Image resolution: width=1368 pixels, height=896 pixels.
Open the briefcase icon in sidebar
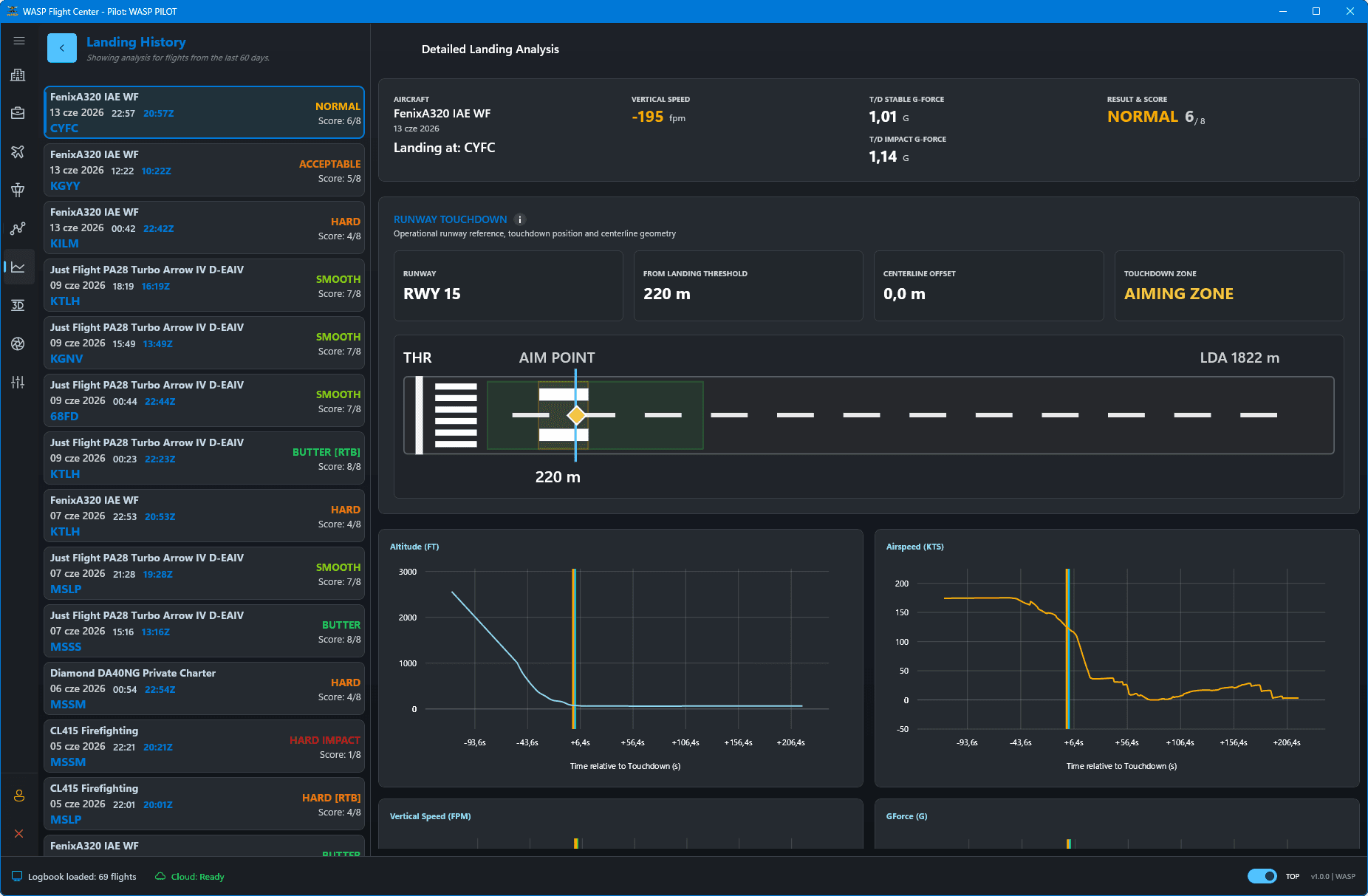tap(18, 113)
